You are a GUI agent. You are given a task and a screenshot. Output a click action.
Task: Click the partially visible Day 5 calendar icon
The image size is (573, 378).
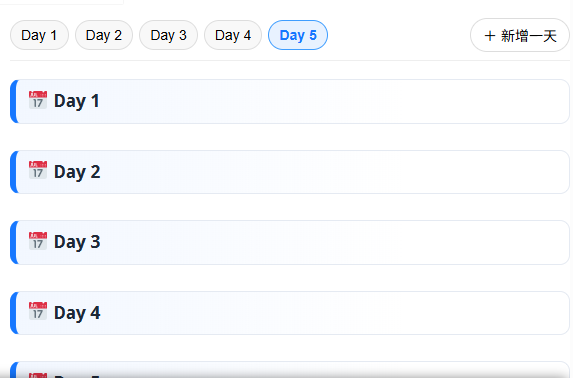pyautogui.click(x=38, y=375)
